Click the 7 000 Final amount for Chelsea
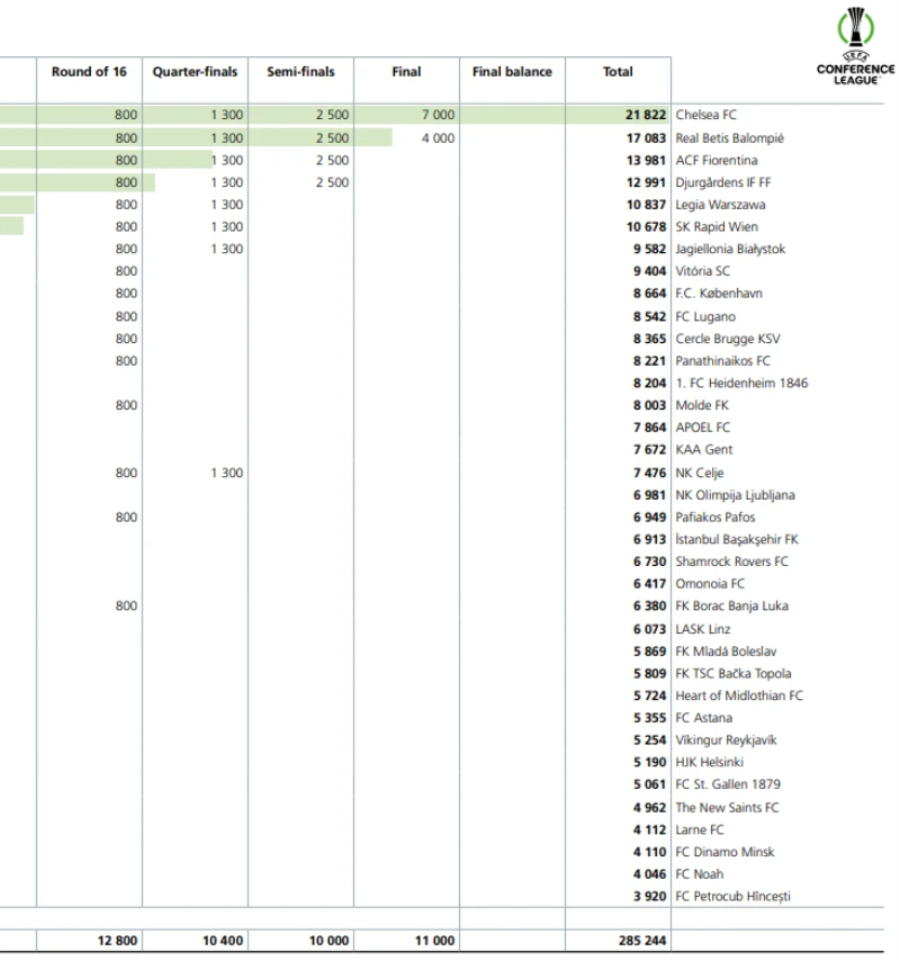 click(x=438, y=116)
